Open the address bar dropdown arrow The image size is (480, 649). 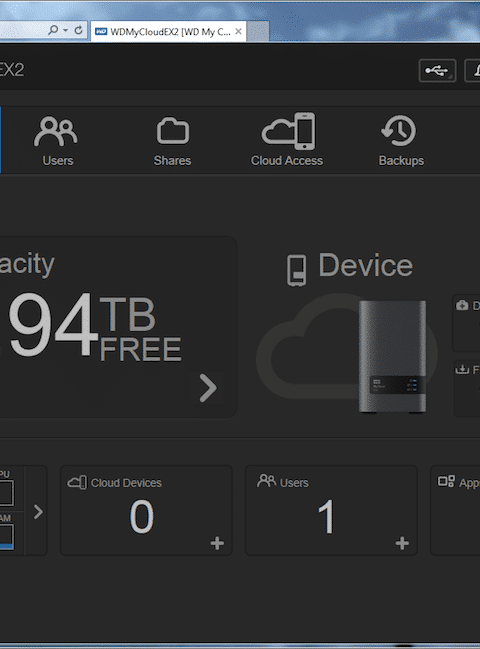point(65,30)
